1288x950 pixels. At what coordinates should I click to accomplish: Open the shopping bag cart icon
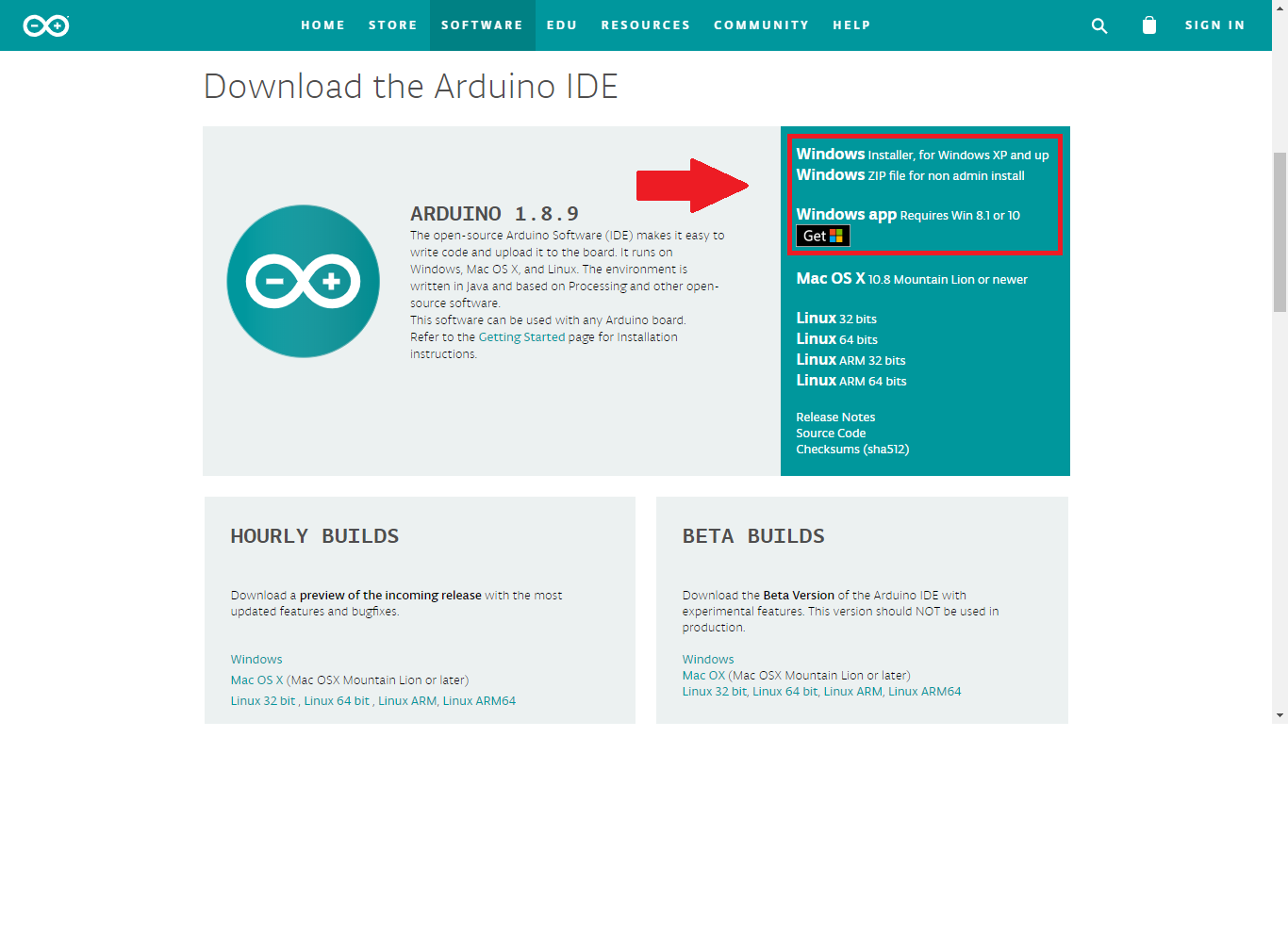(1148, 25)
